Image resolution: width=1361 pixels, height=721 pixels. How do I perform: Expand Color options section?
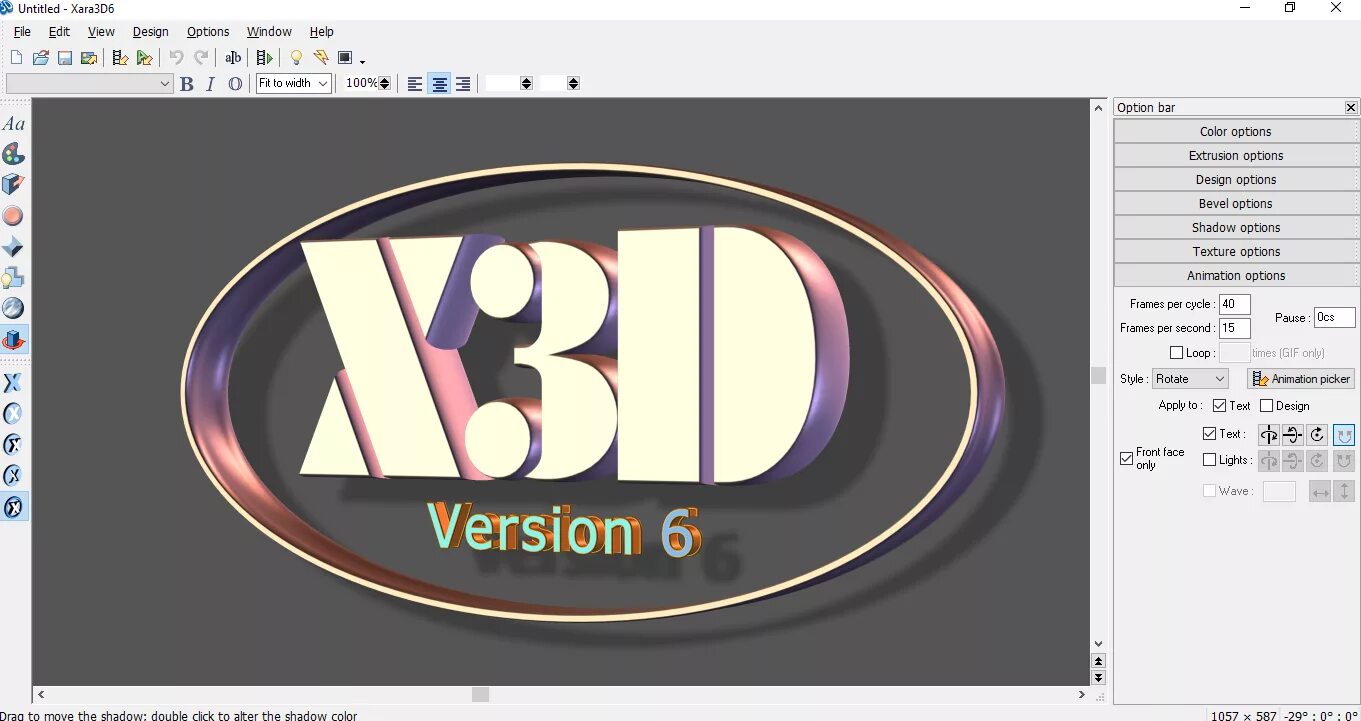point(1236,132)
